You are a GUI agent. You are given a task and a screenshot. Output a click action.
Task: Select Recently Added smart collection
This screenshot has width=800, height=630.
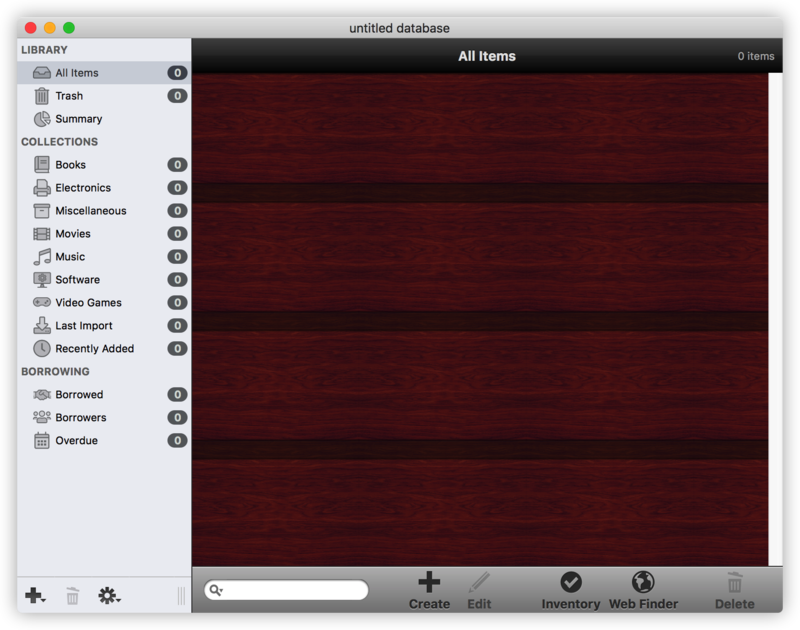[x=94, y=349]
